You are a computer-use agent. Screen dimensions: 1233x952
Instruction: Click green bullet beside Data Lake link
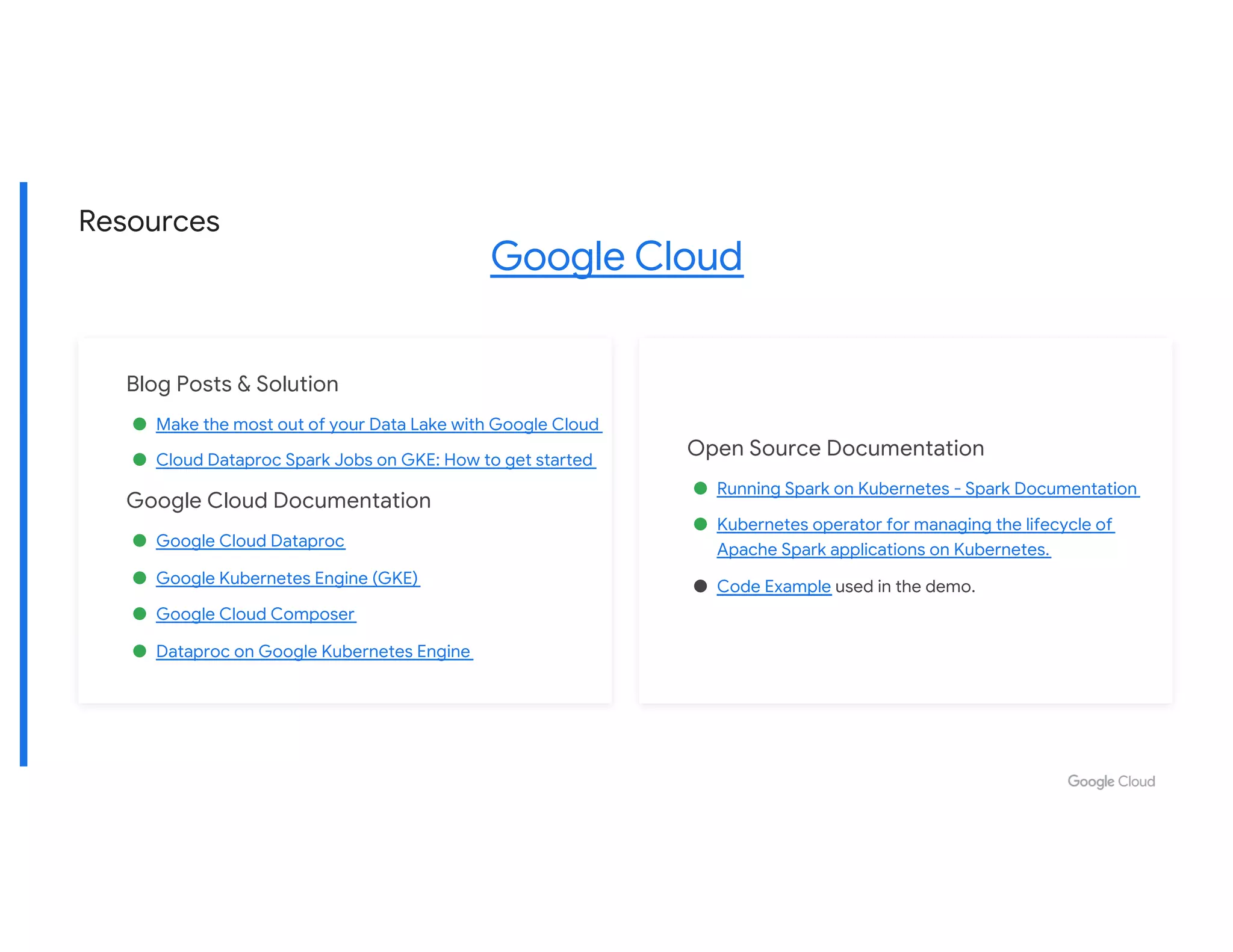(140, 424)
